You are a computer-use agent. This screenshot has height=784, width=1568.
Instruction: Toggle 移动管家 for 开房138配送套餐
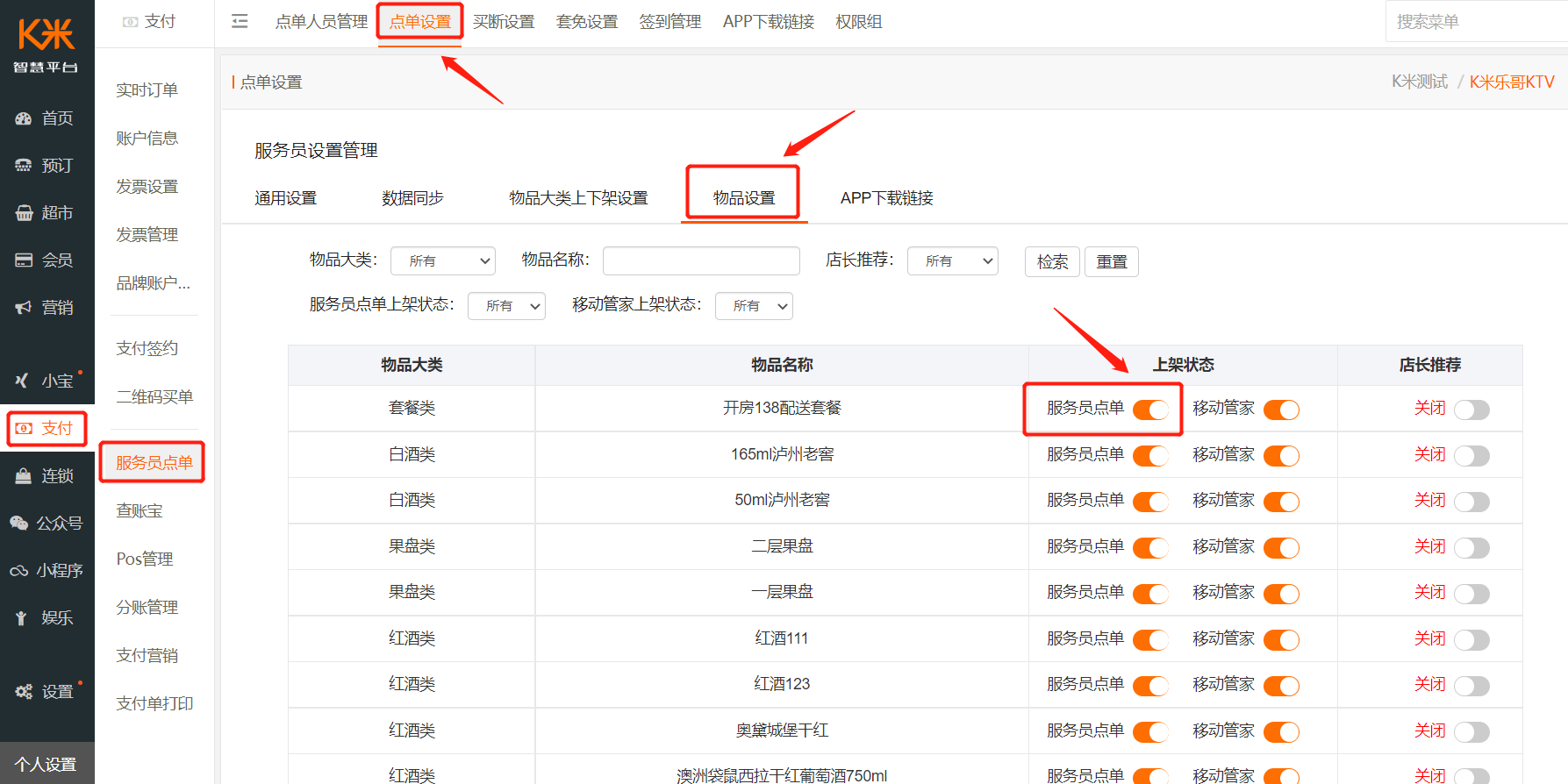[1281, 410]
